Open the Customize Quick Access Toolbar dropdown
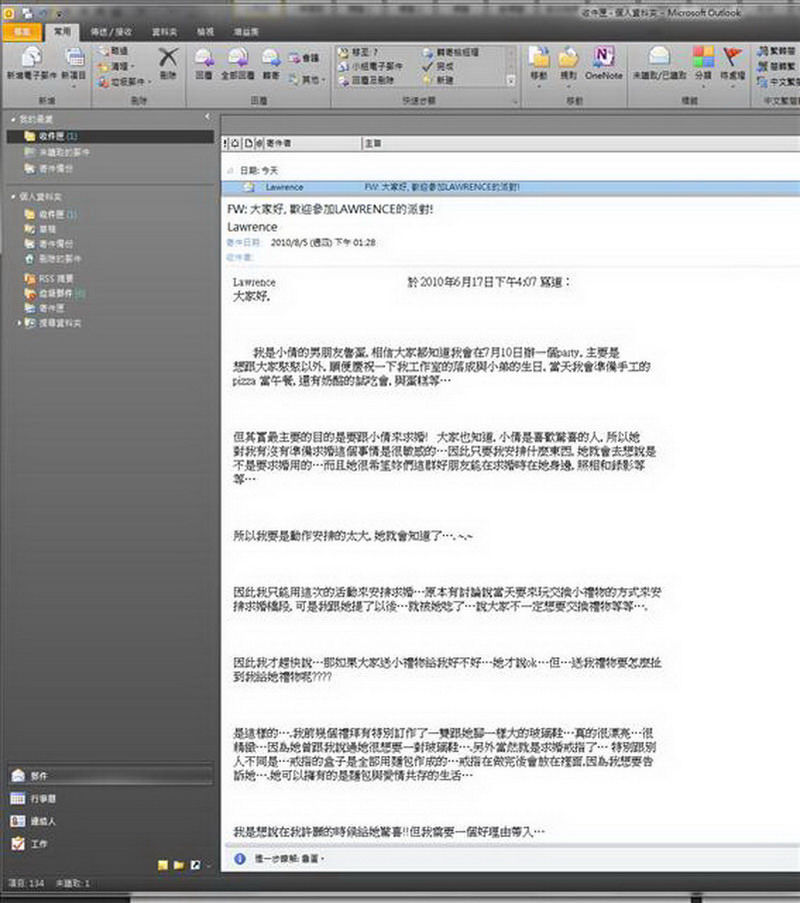 (x=58, y=13)
